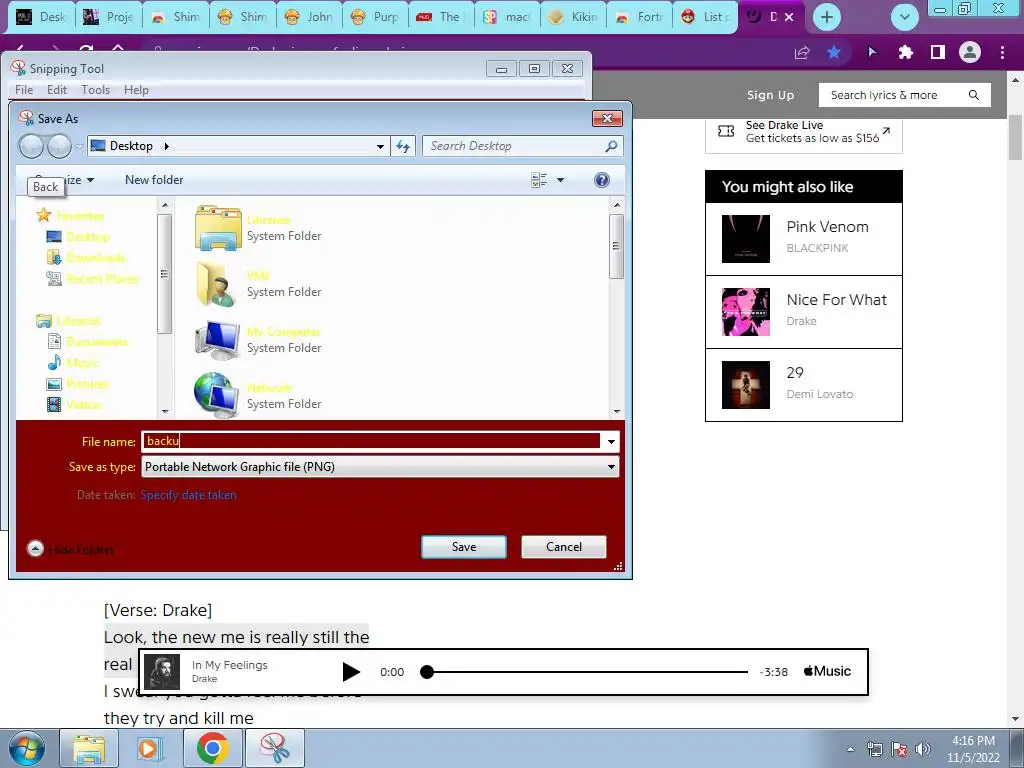Open the change view options arrow
Viewport: 1024px width, 768px height.
click(x=560, y=180)
